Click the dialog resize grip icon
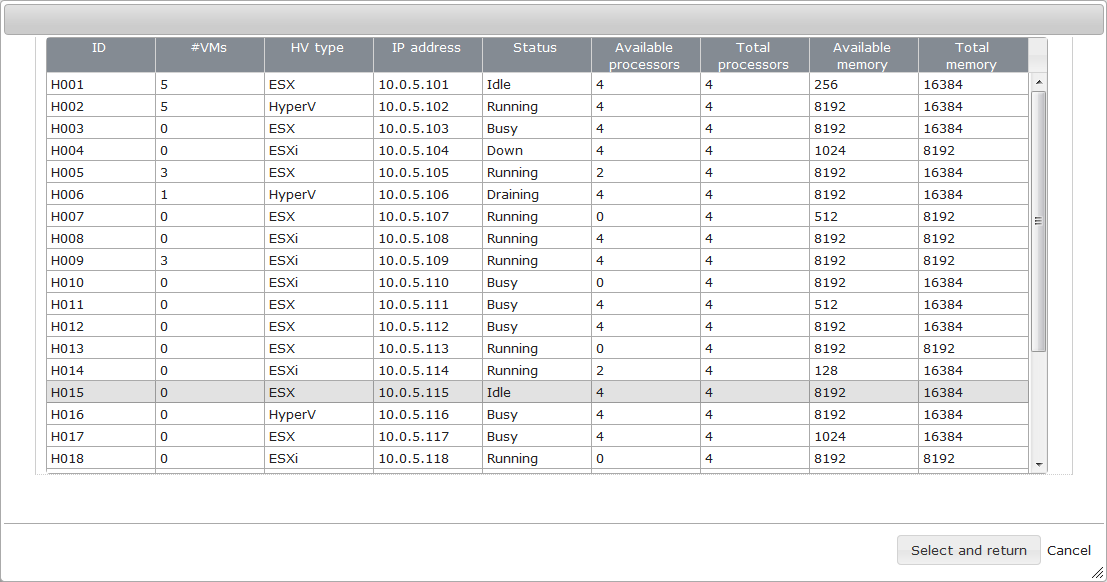Viewport: 1107px width, 582px height. [x=1097, y=573]
